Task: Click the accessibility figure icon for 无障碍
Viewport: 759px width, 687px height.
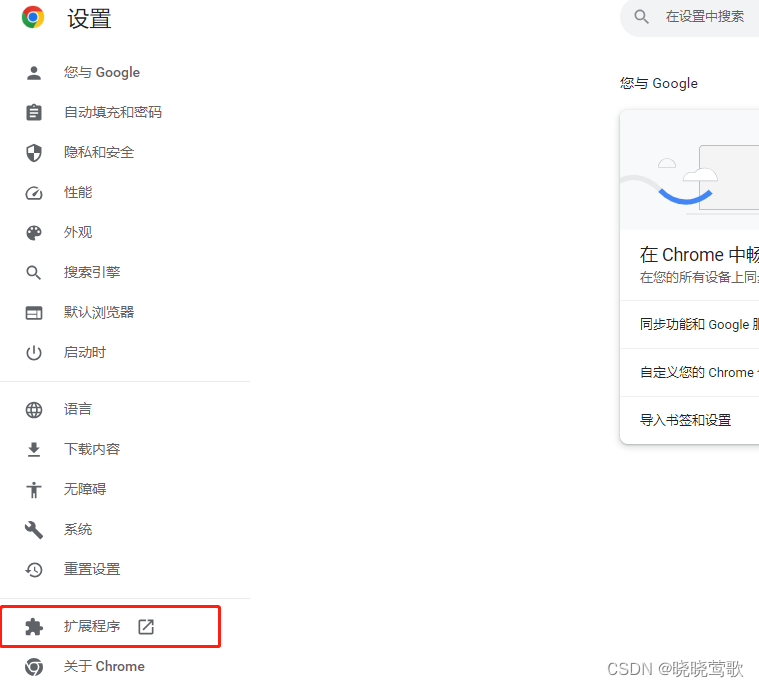Action: (34, 489)
